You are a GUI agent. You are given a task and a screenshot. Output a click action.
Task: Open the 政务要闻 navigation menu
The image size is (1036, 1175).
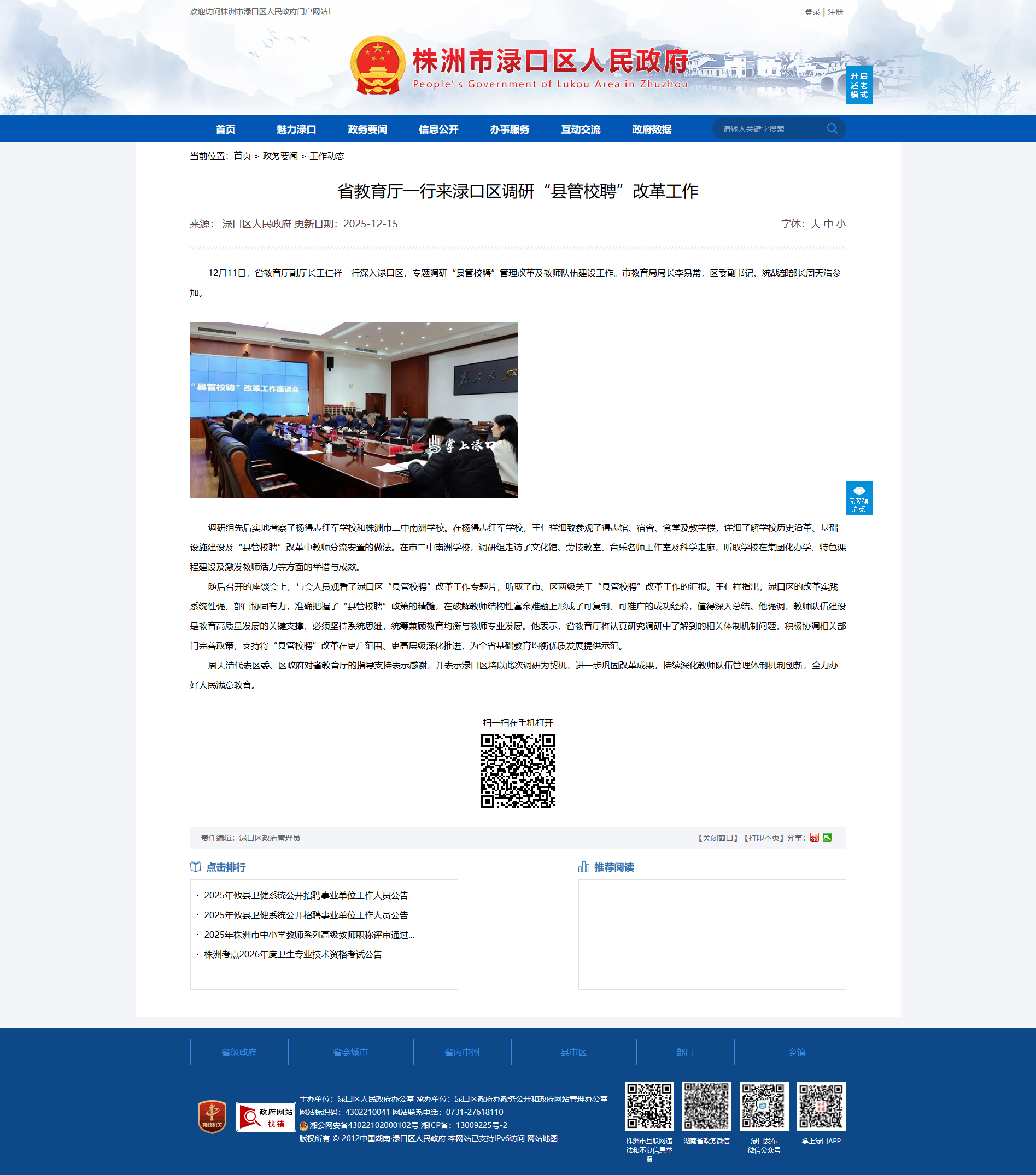pos(367,130)
